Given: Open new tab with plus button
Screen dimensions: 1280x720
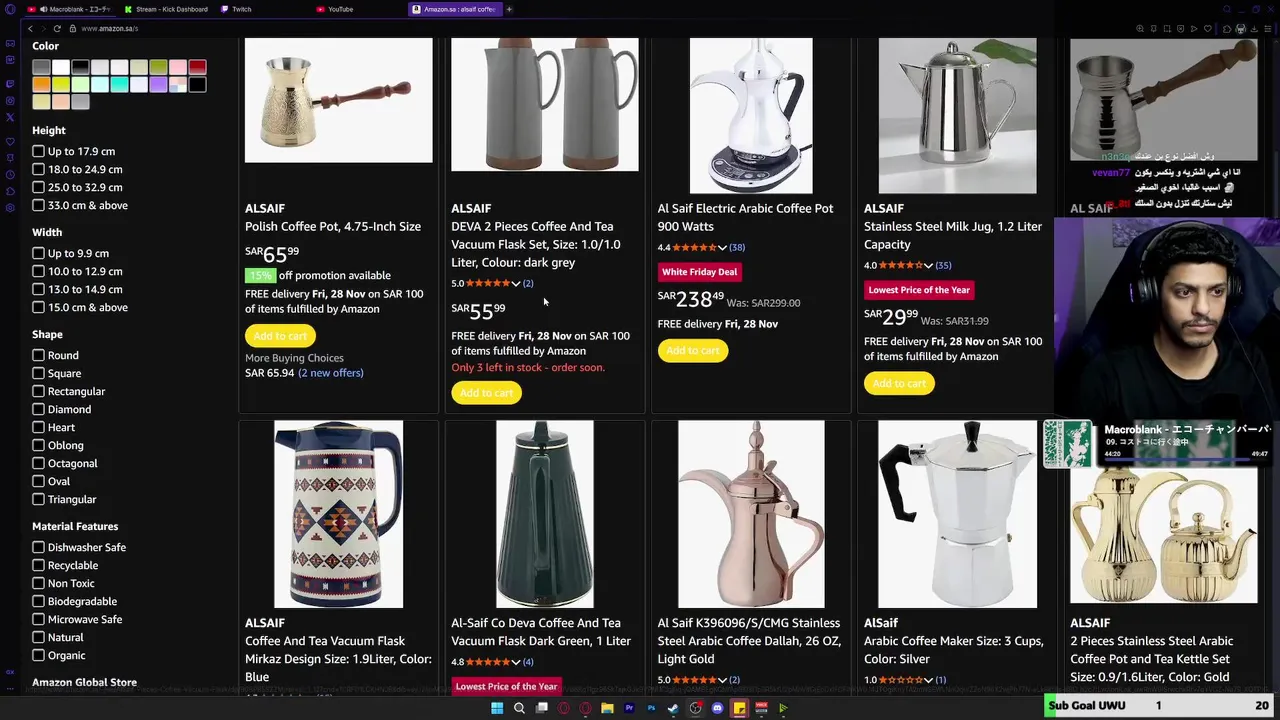Looking at the screenshot, I should pyautogui.click(x=509, y=9).
